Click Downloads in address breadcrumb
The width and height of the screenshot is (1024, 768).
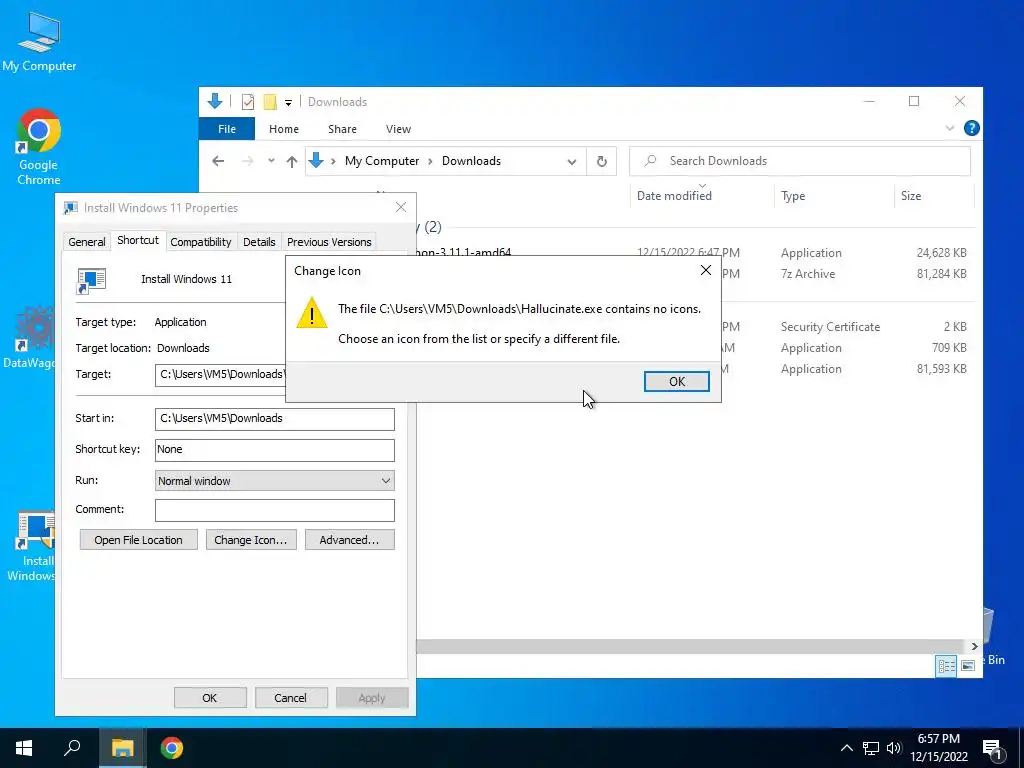click(471, 161)
